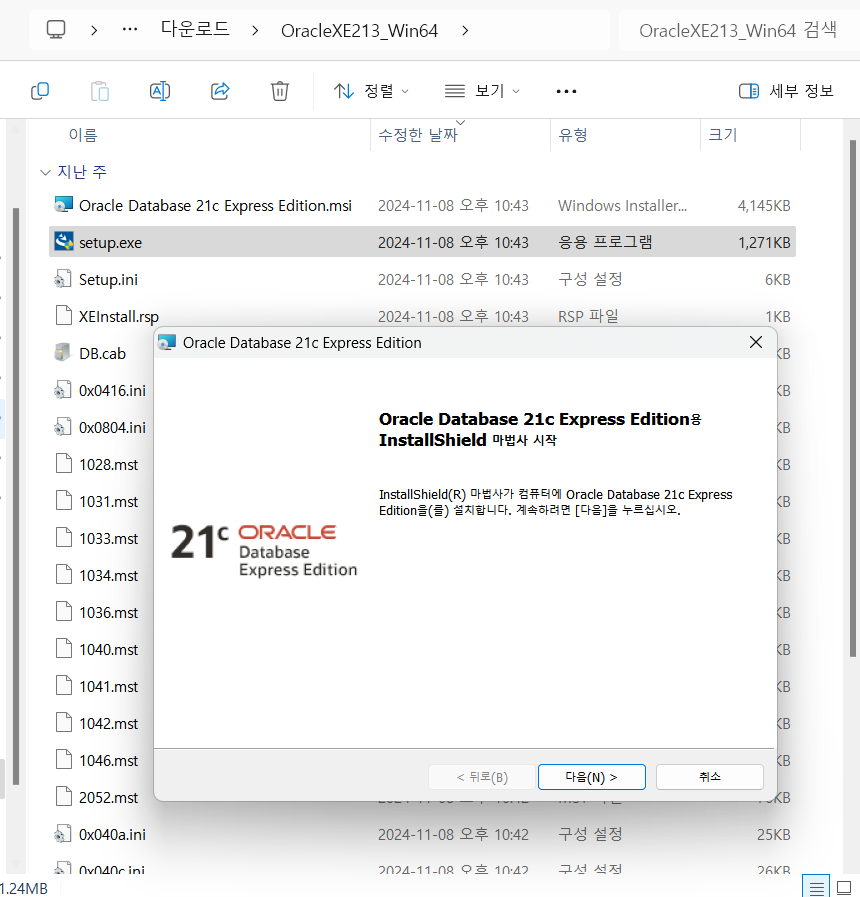
Task: Click the Delete trash can icon
Action: [280, 91]
